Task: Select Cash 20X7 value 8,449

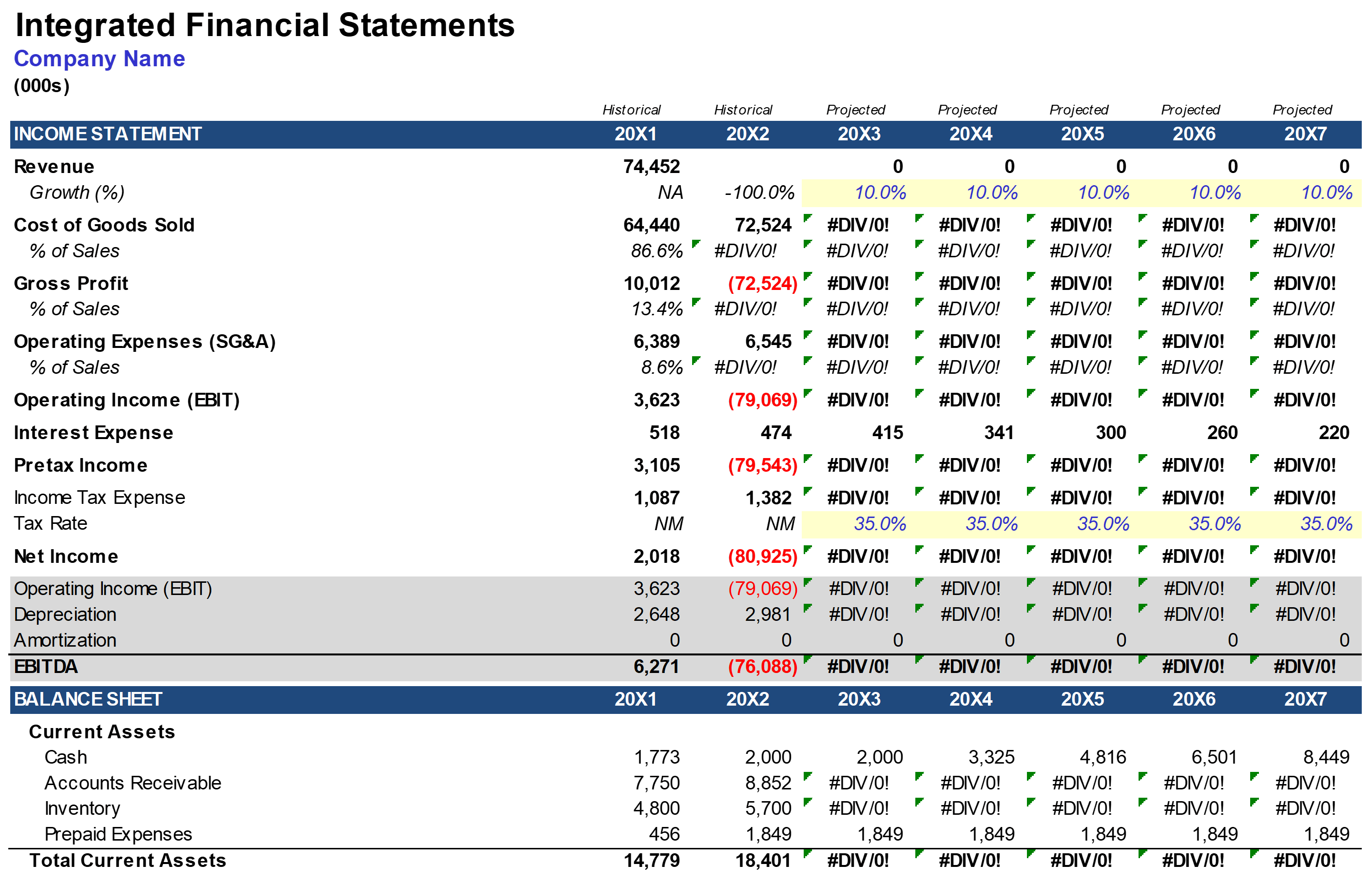Action: [1326, 757]
